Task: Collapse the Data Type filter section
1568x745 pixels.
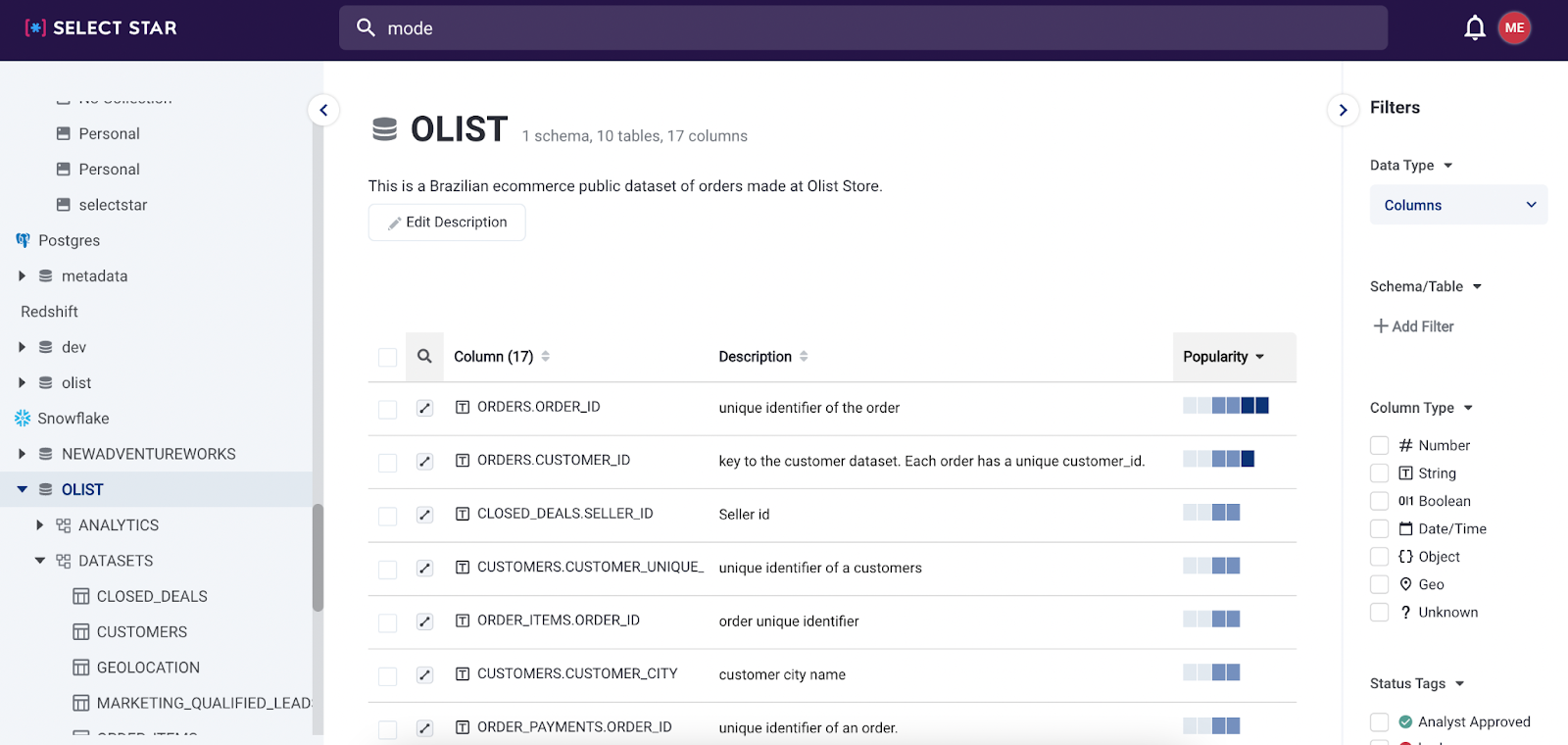Action: (1447, 165)
